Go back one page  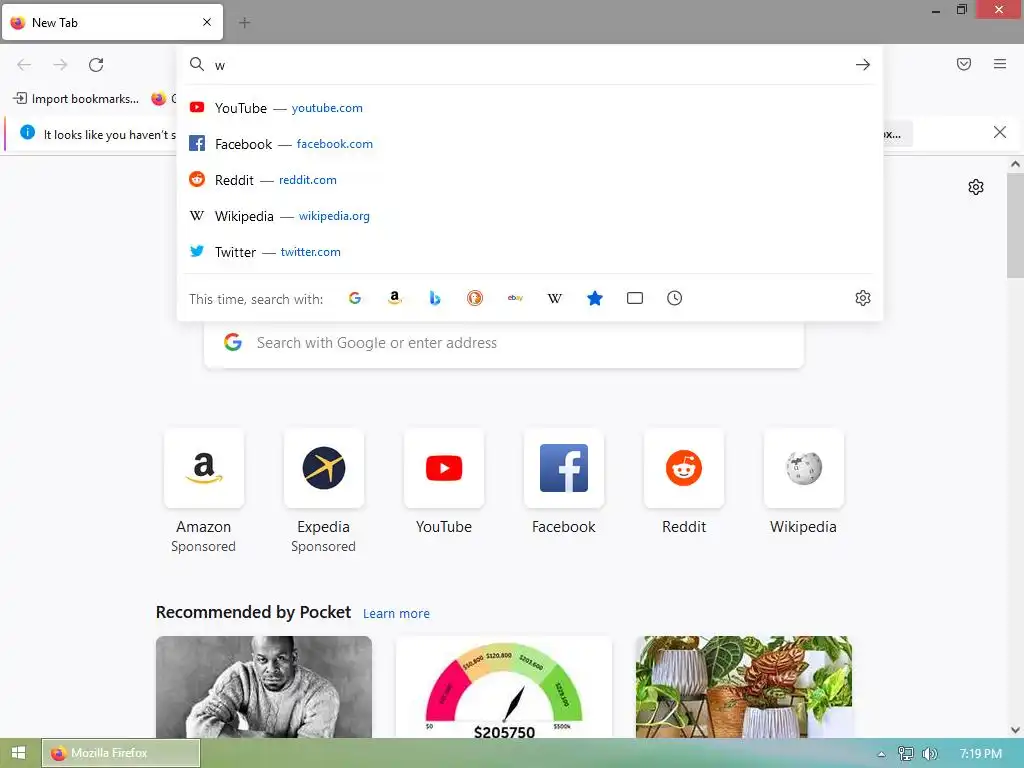click(24, 65)
